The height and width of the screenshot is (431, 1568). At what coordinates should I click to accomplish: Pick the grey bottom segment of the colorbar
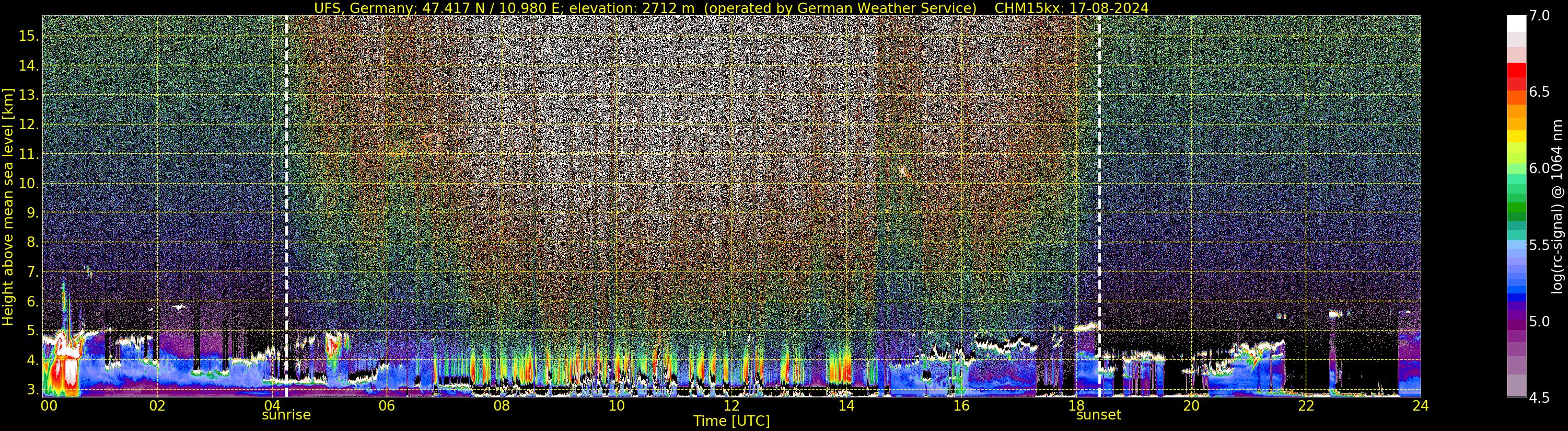[x=1517, y=385]
